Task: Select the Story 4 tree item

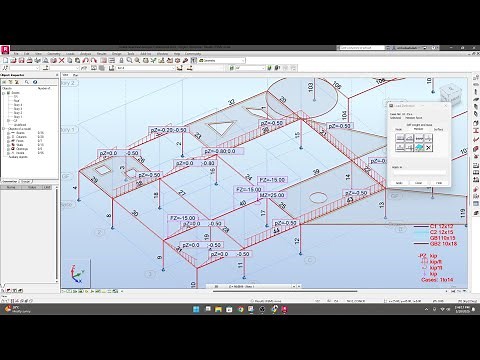Action: point(18,105)
